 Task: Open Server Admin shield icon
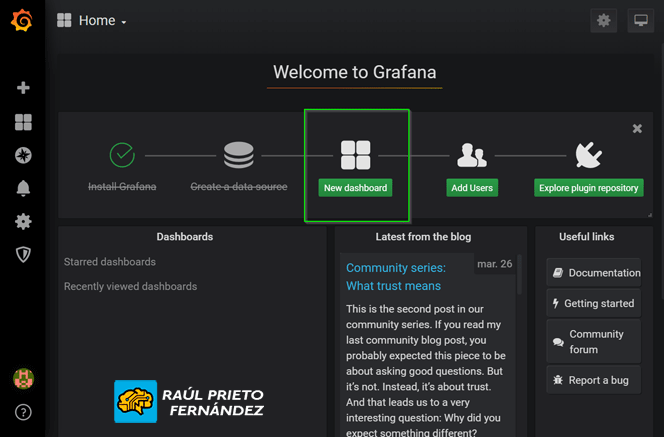pos(23,254)
